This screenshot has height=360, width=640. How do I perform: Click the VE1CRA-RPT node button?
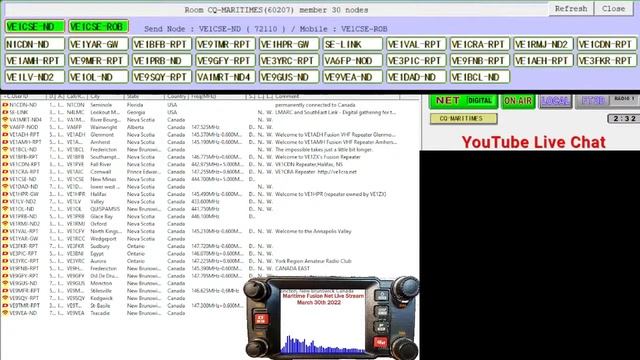click(480, 44)
